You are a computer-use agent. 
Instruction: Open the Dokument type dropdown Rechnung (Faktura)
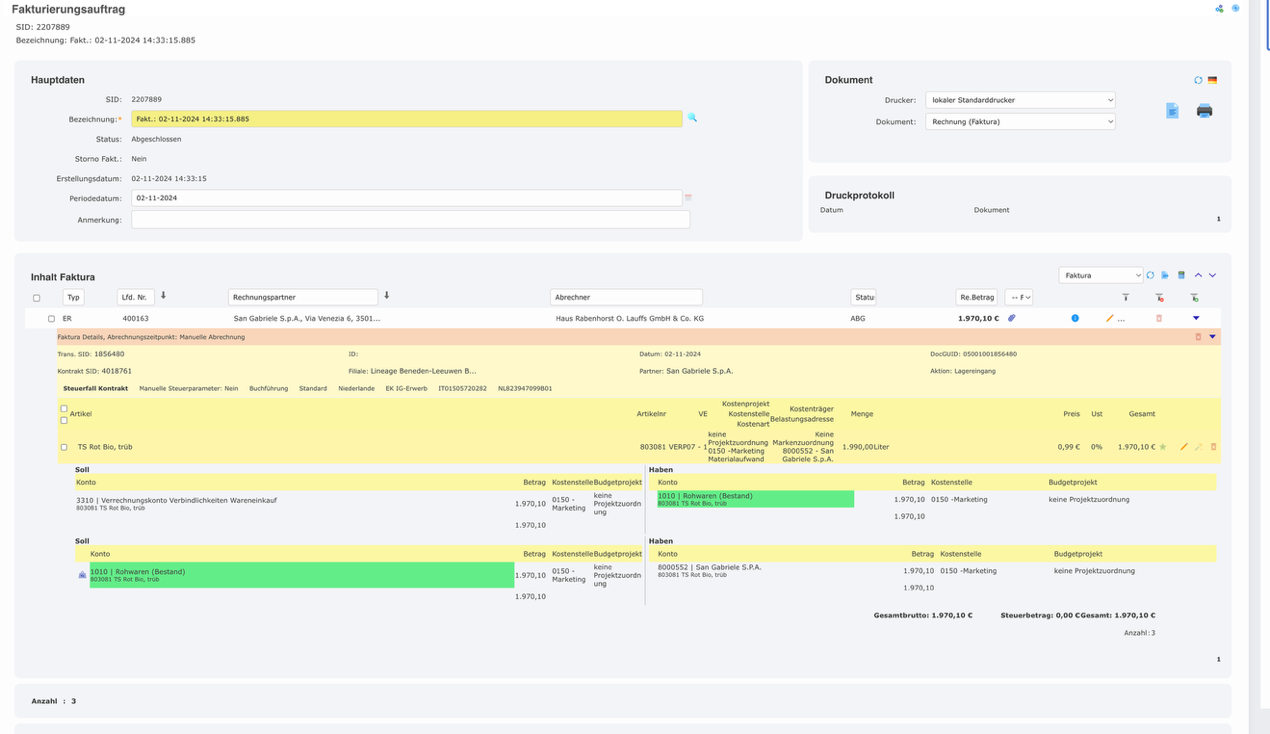1020,122
